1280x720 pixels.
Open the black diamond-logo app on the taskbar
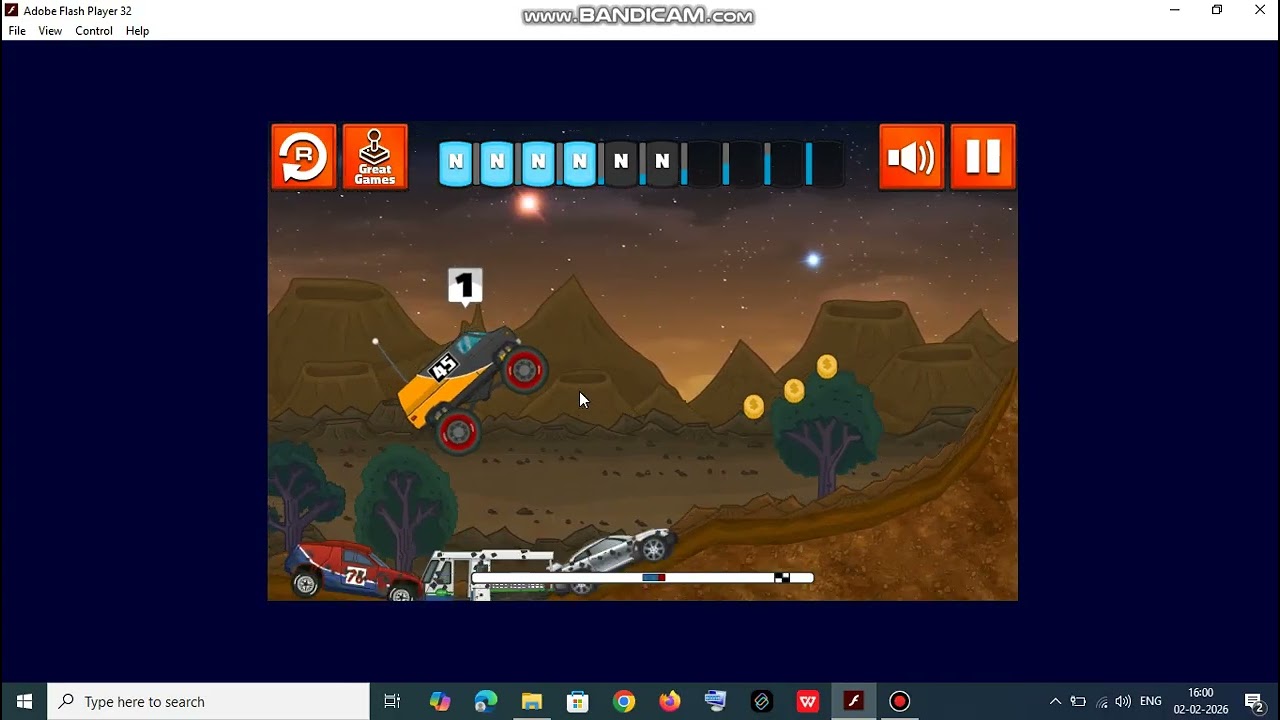[x=762, y=701]
